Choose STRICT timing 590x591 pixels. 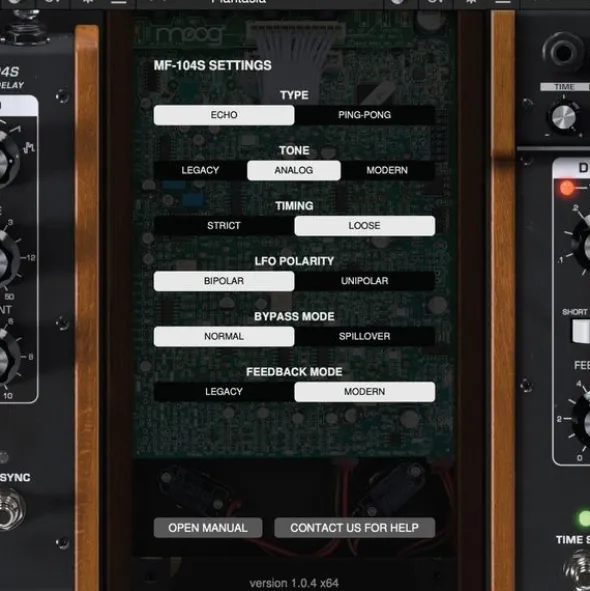tap(224, 226)
